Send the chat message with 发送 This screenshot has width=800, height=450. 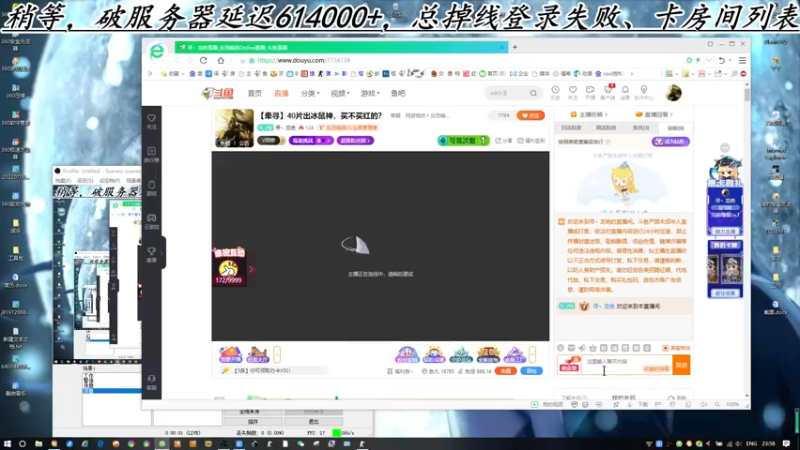click(x=681, y=365)
